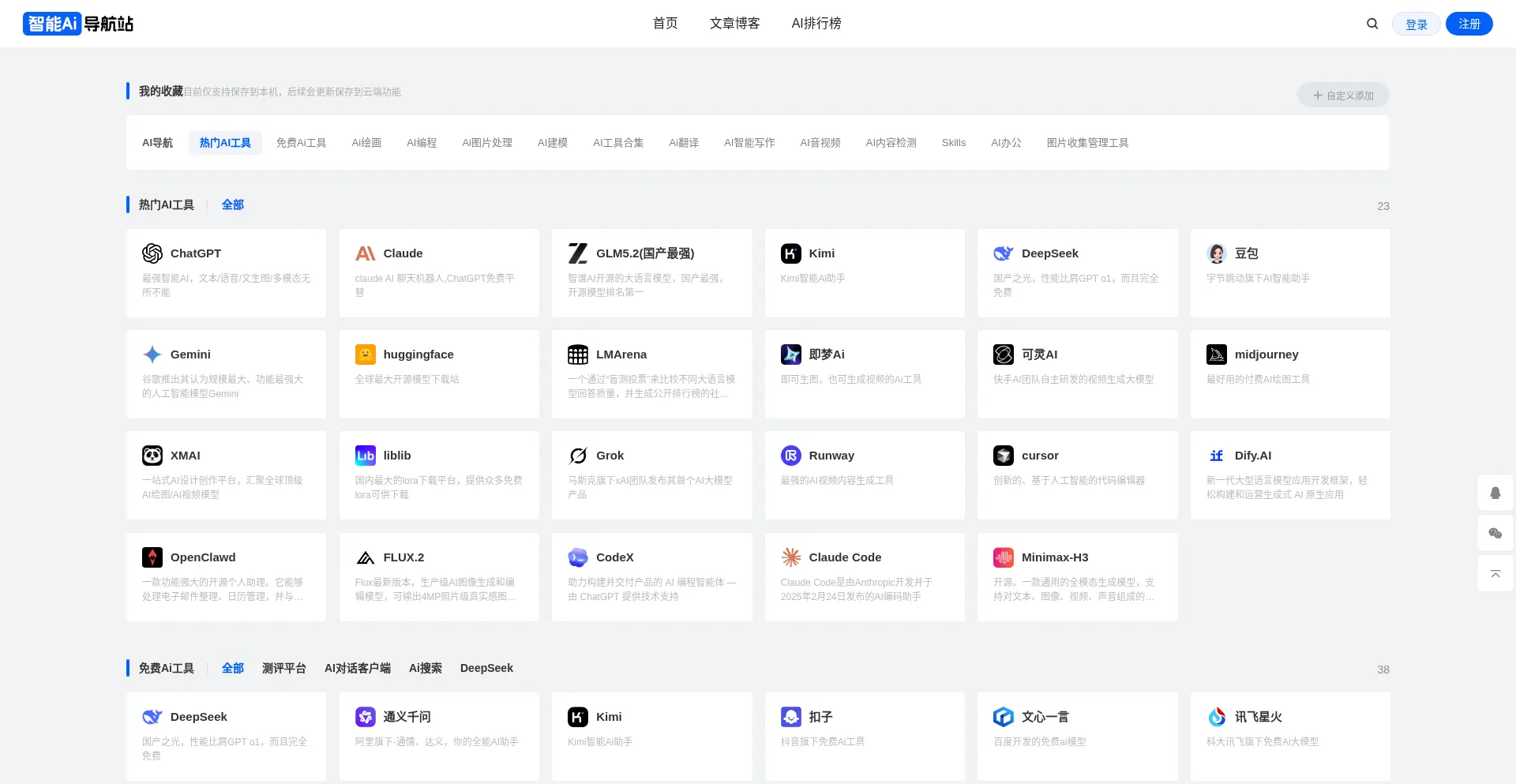Click the 通义千问 logo icon
Image resolution: width=1516 pixels, height=784 pixels.
click(366, 717)
